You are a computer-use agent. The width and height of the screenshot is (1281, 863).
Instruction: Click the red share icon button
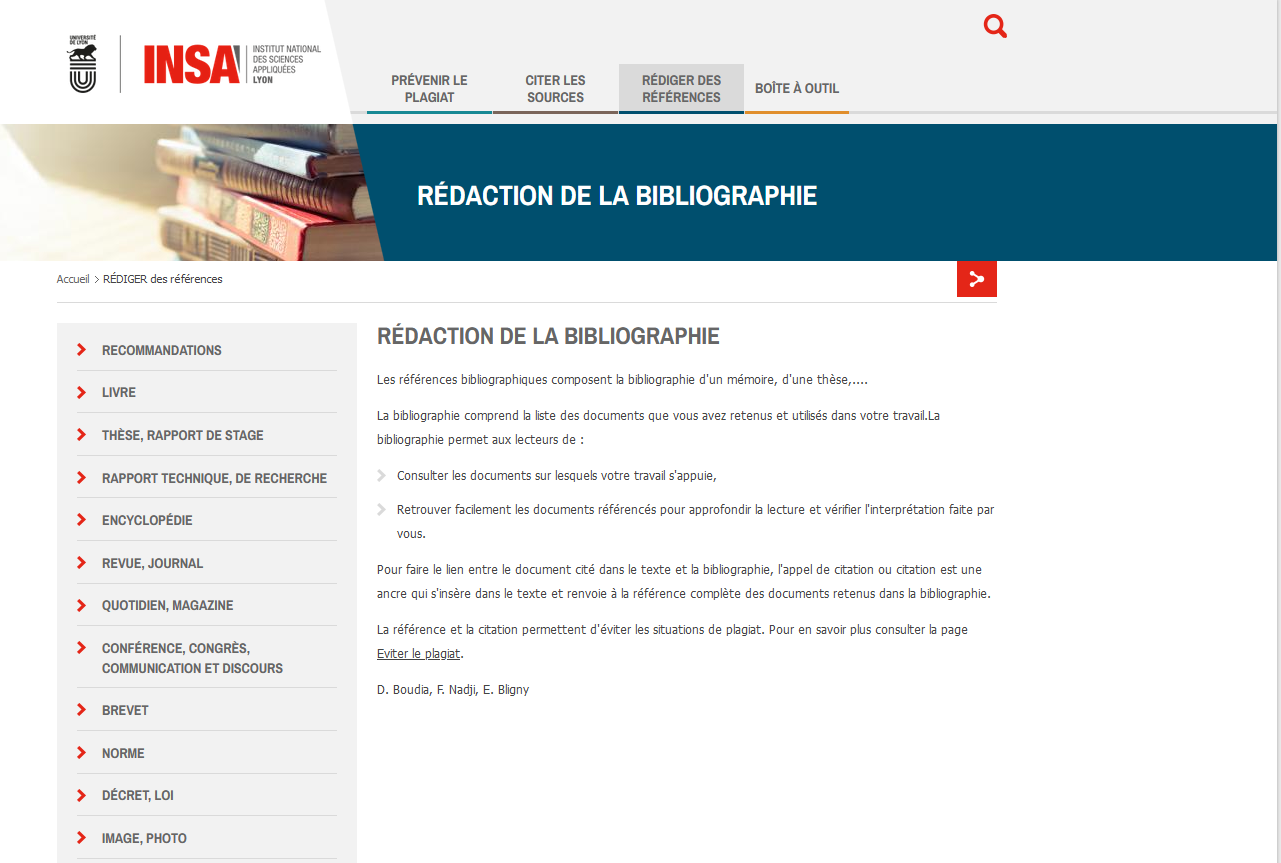click(x=977, y=279)
